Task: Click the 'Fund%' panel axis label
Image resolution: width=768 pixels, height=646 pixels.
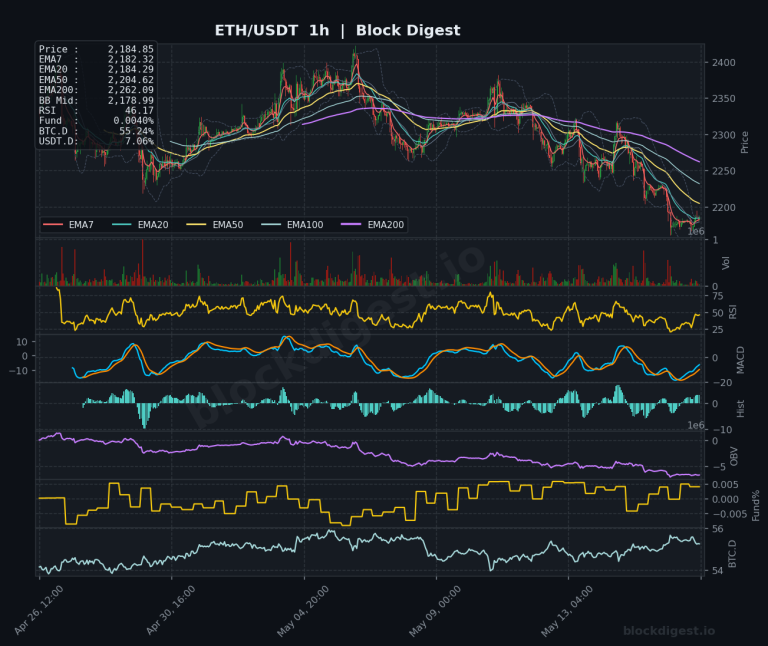Action: pos(756,505)
